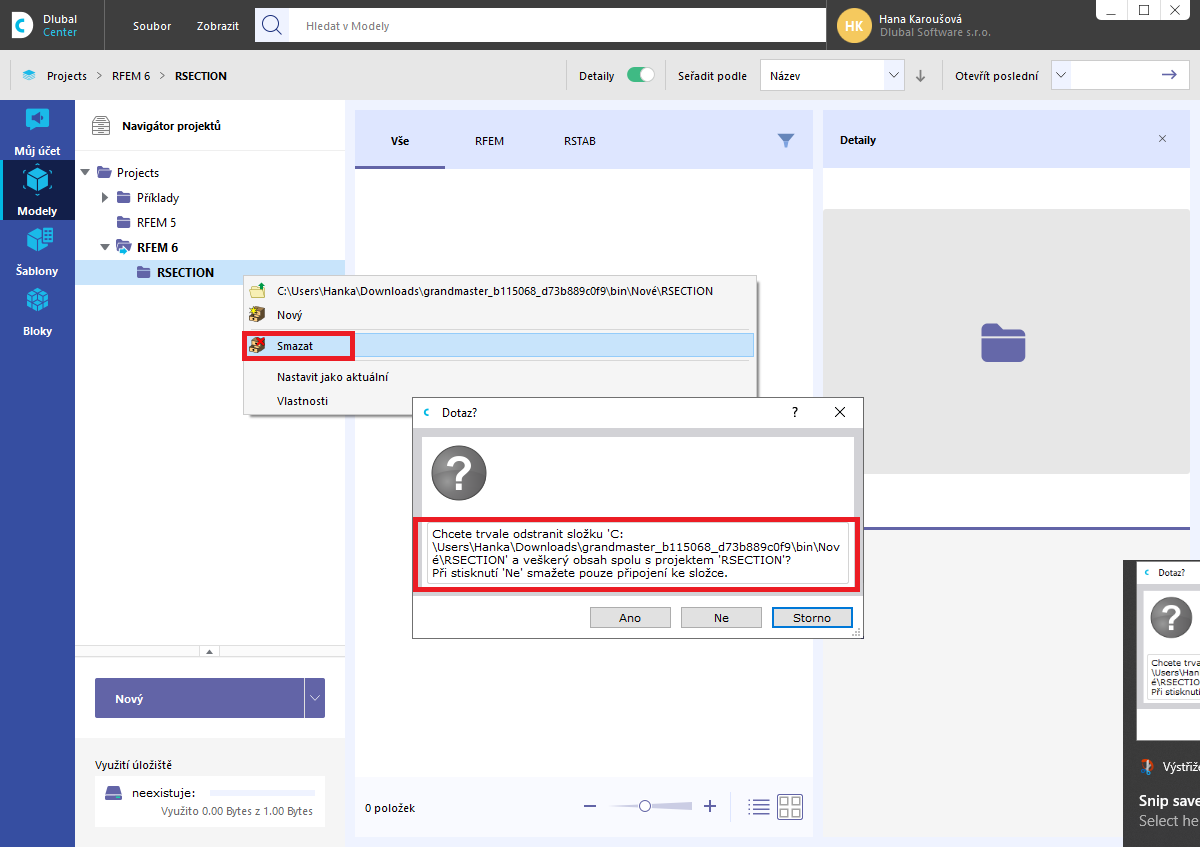Close the Detaily panel

click(x=1162, y=139)
